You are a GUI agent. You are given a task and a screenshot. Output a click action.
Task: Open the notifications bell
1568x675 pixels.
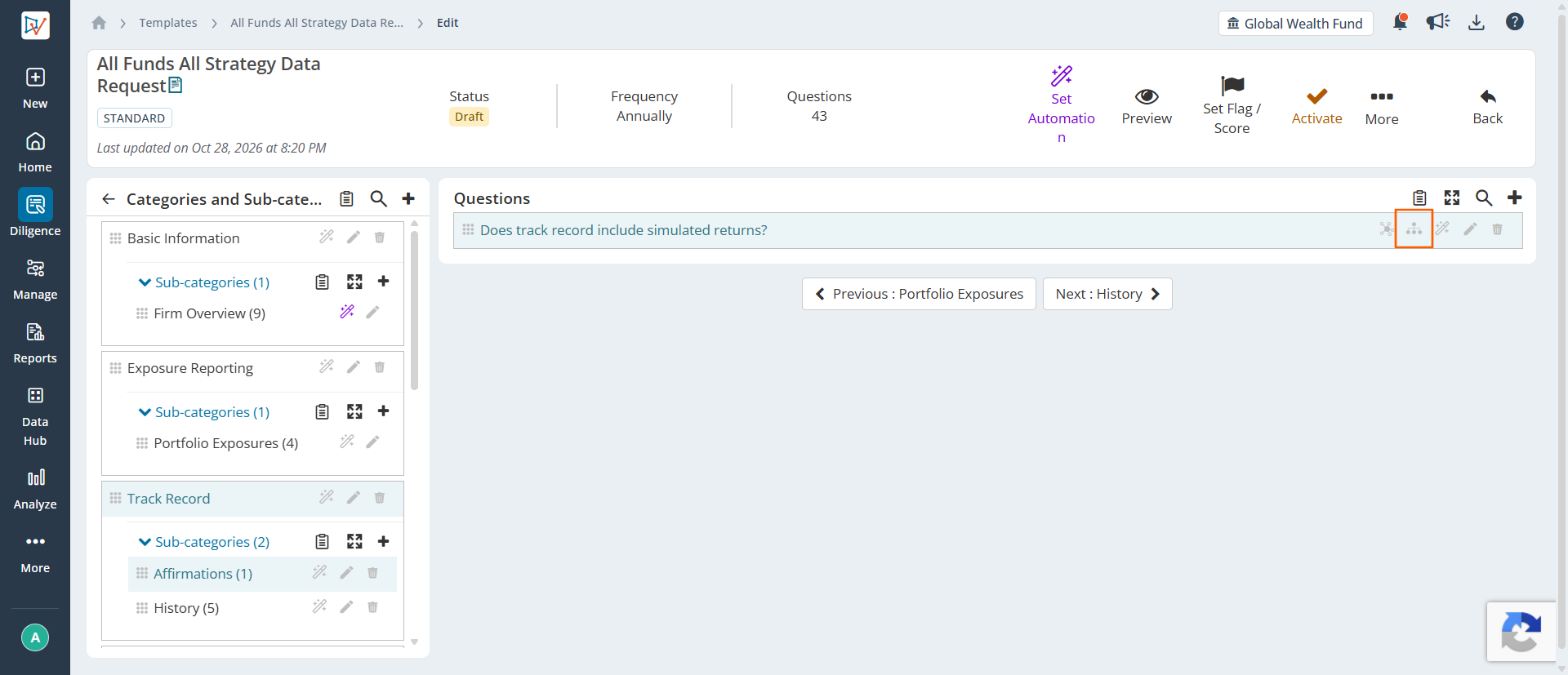(1400, 22)
